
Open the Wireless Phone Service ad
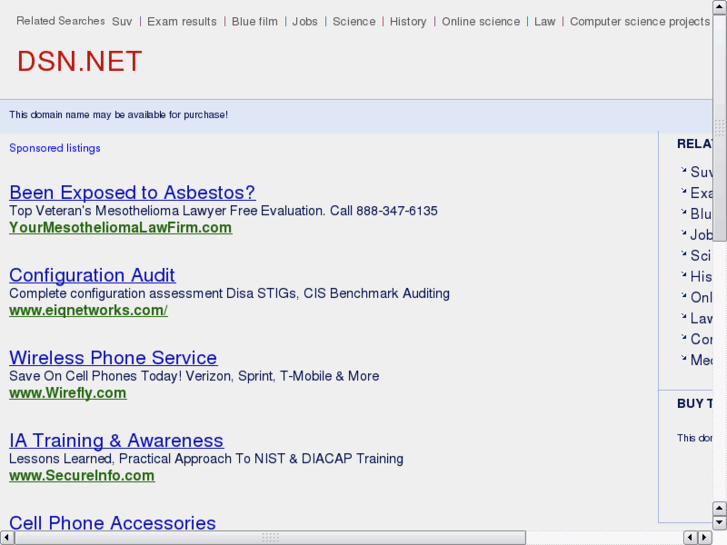coord(113,358)
